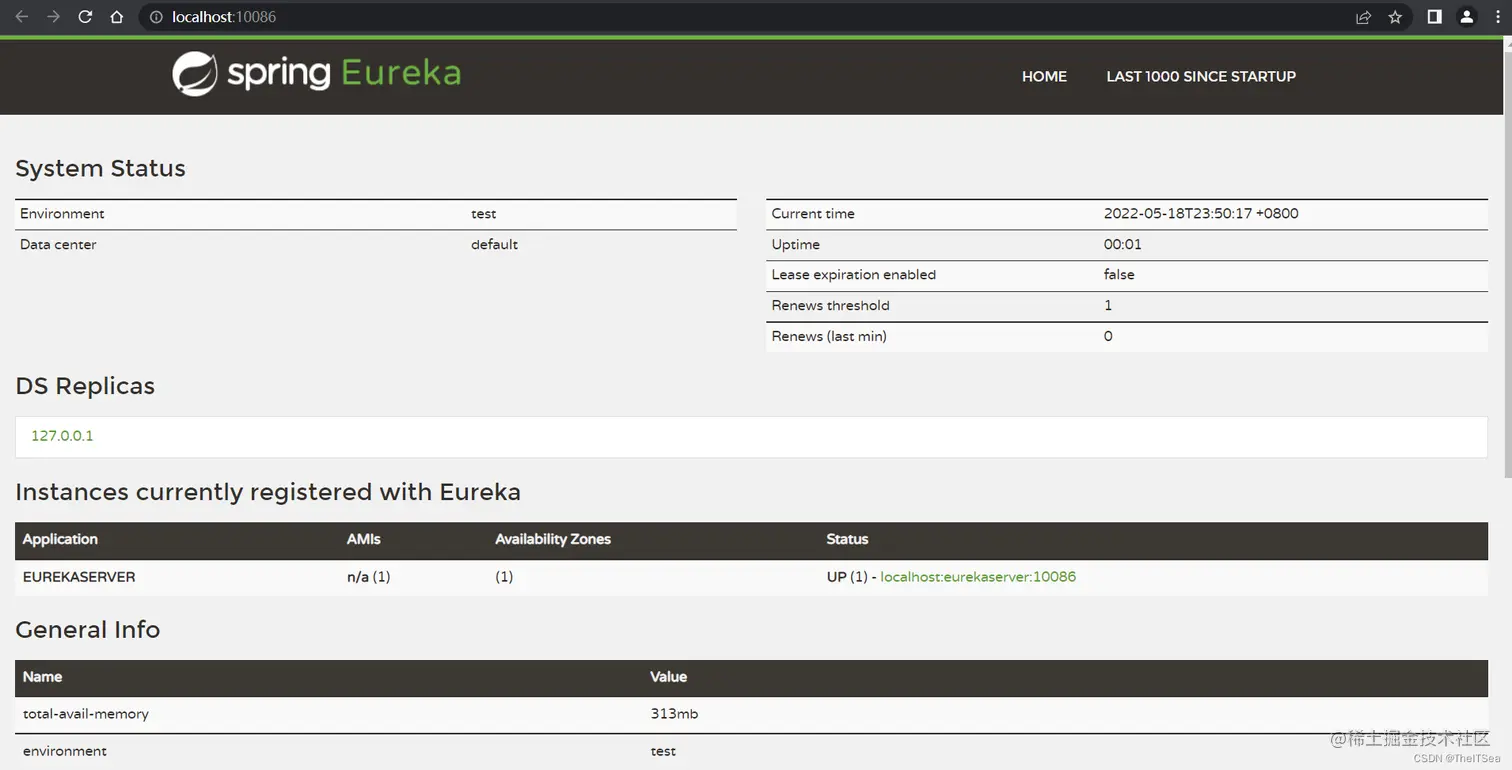Open browser side panel icon
Screen dimensions: 1512x770
(x=1434, y=17)
